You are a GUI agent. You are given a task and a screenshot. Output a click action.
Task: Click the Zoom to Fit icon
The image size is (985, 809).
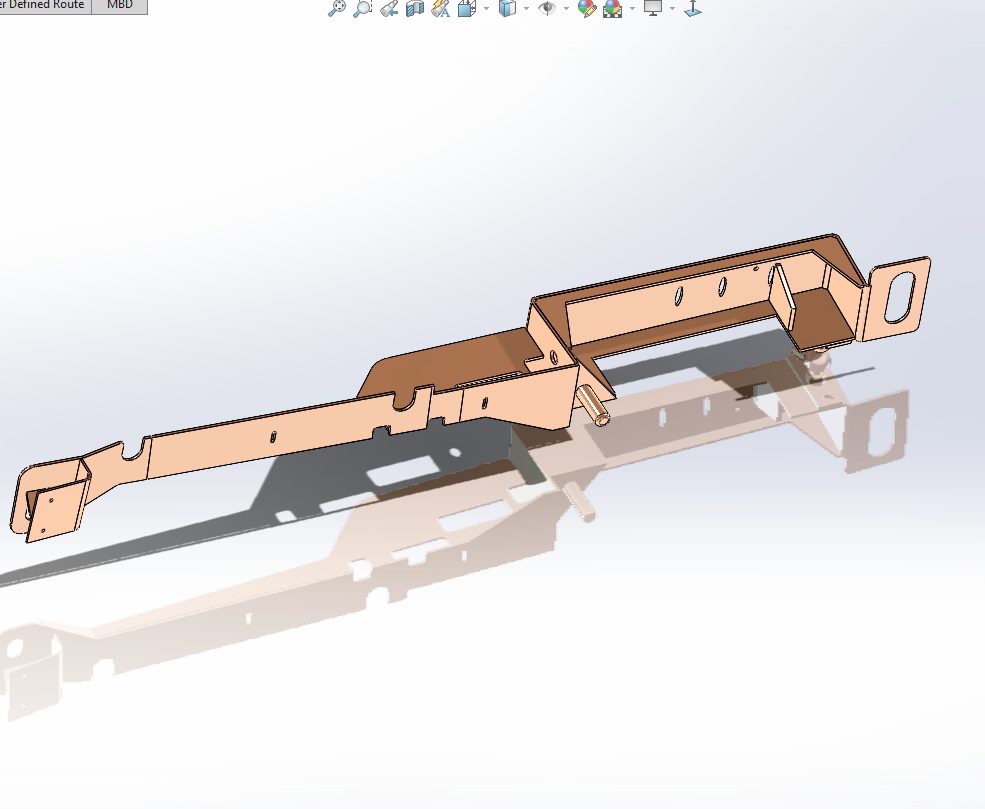coord(337,8)
